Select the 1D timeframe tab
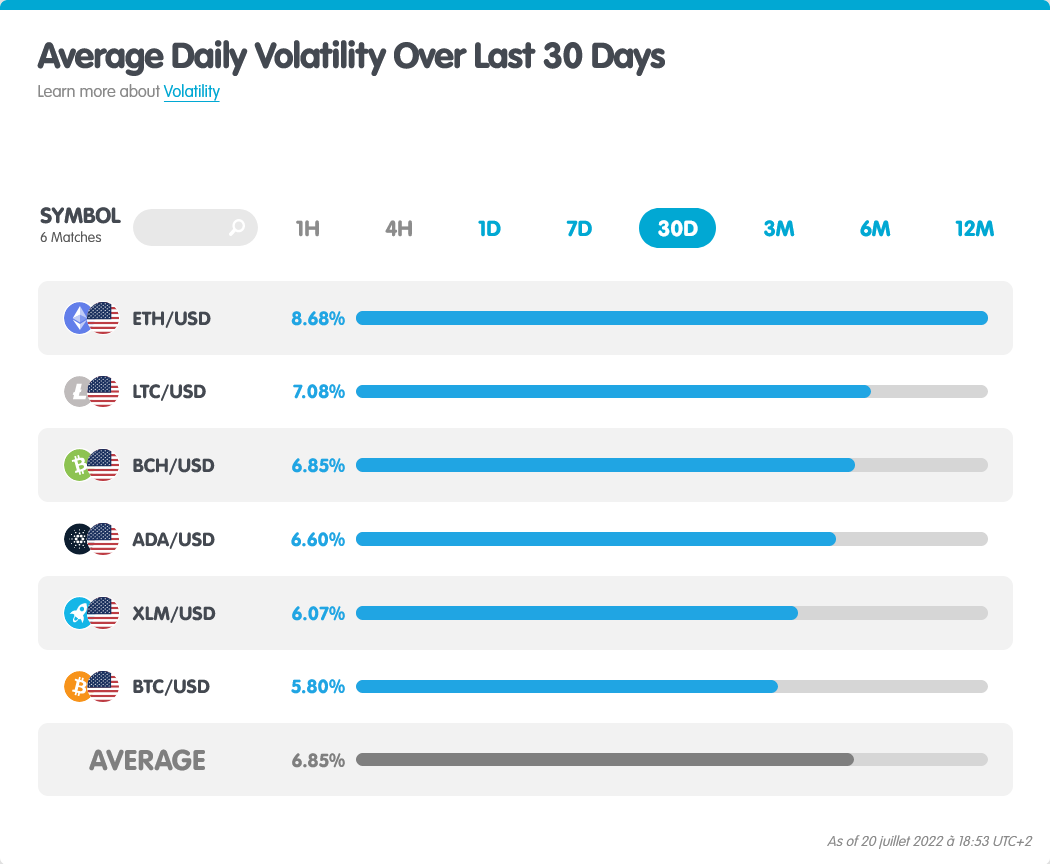The width and height of the screenshot is (1050, 864). tap(490, 229)
